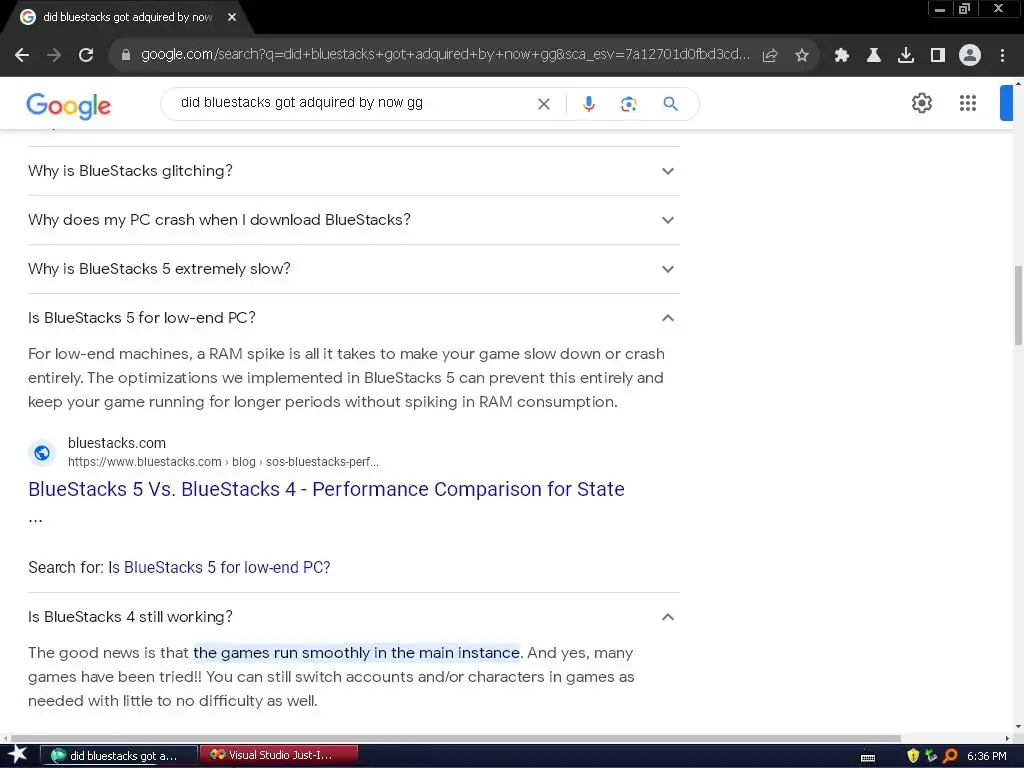This screenshot has width=1024, height=768.
Task: Open the keyboard icon in the system tray
Action: 868,758
